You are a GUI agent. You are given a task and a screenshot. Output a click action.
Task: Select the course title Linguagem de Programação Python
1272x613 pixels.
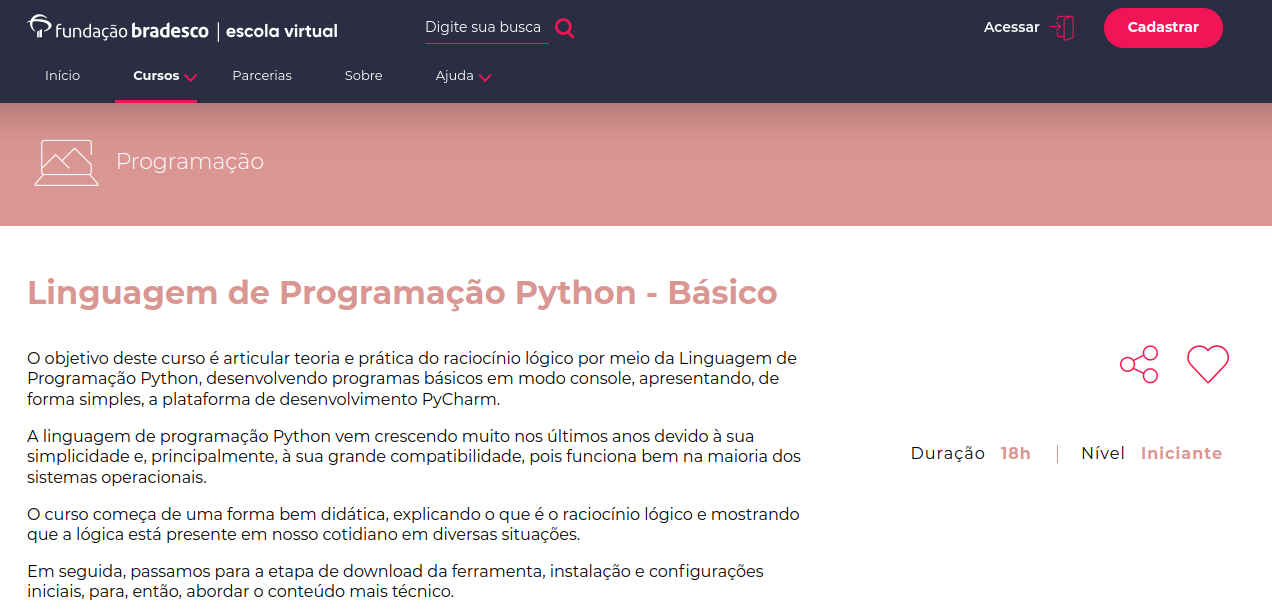[x=401, y=293]
